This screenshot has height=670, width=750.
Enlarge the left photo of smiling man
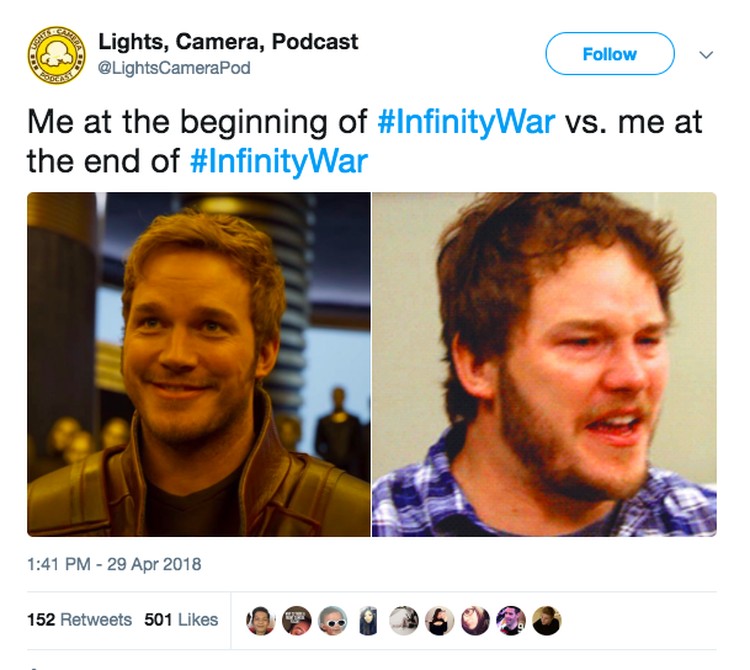[x=199, y=364]
